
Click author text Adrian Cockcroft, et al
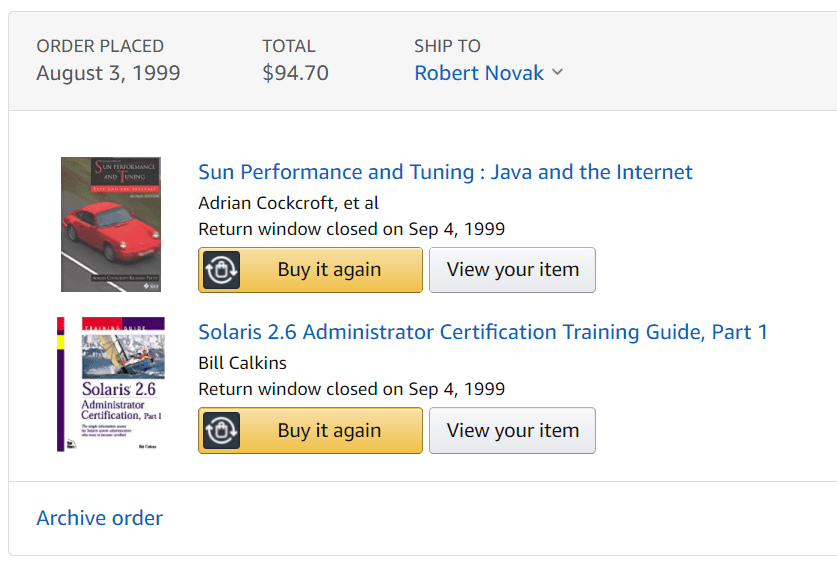point(288,203)
